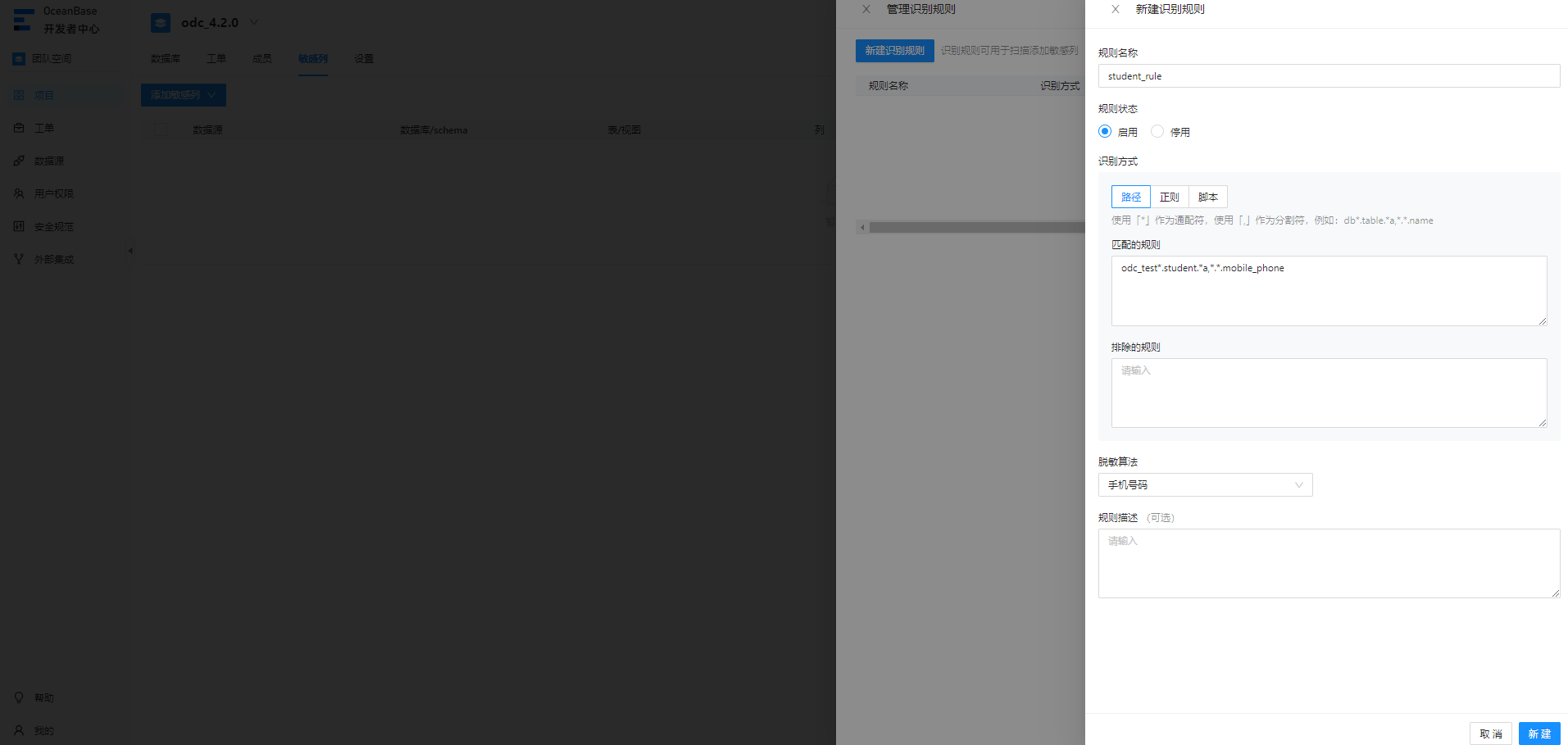The image size is (1568, 745).
Task: Open the 外部集成 sidebar icon
Action: tap(19, 259)
